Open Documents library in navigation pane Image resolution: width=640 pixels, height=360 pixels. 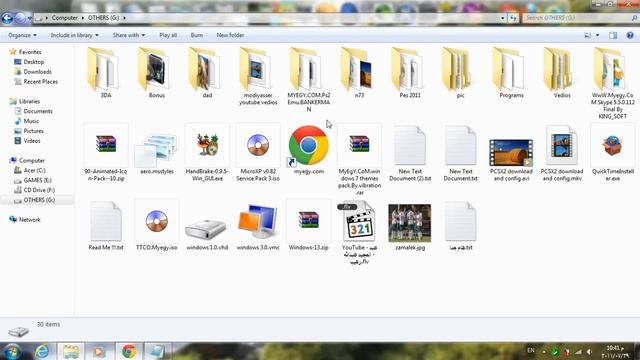33,111
